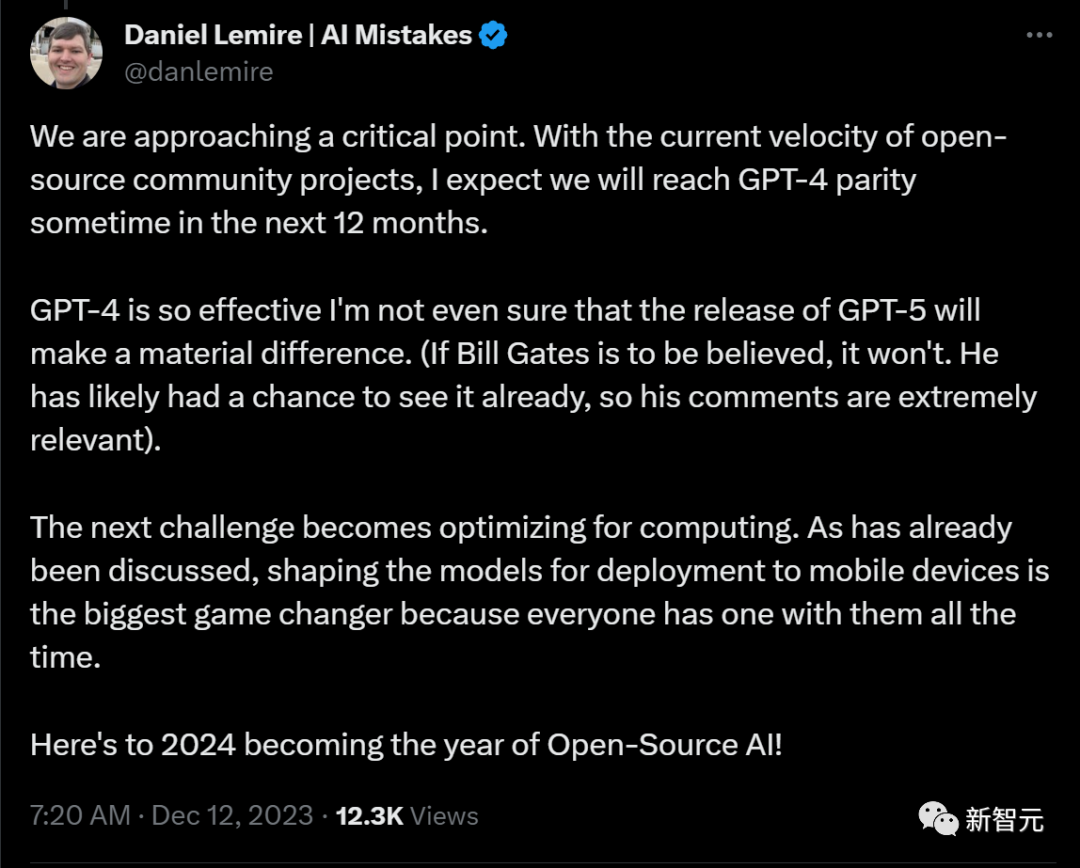This screenshot has height=868, width=1080.
Task: Click the @danlemire handle
Action: [x=198, y=72]
